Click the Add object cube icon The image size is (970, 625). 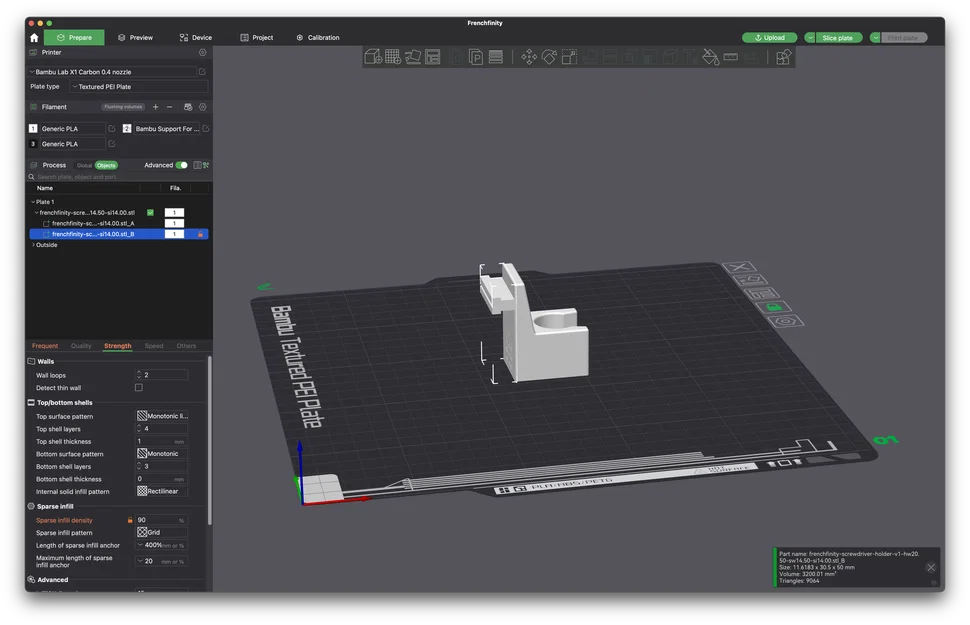tap(373, 57)
